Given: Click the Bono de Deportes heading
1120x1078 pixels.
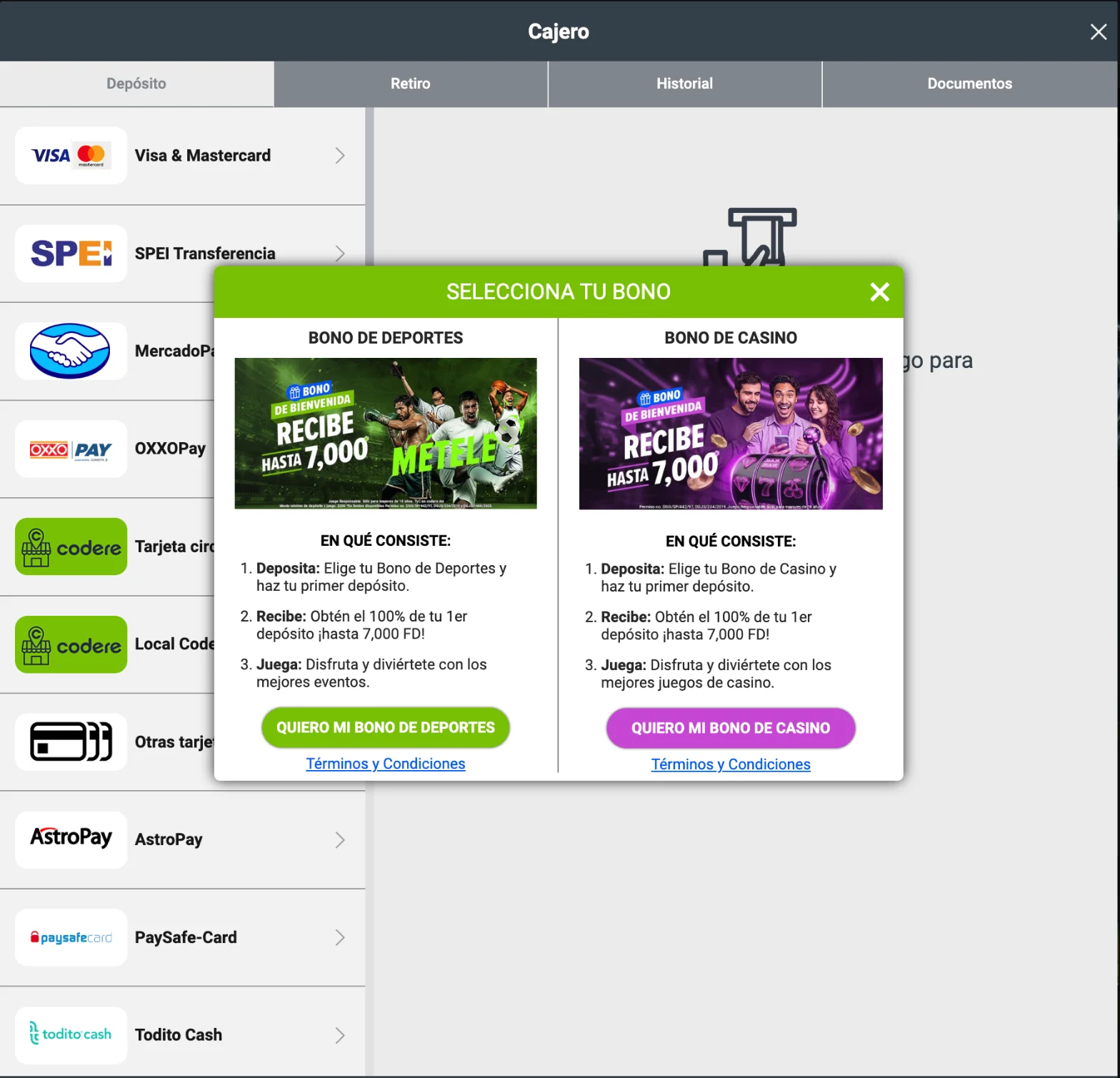Looking at the screenshot, I should (386, 338).
